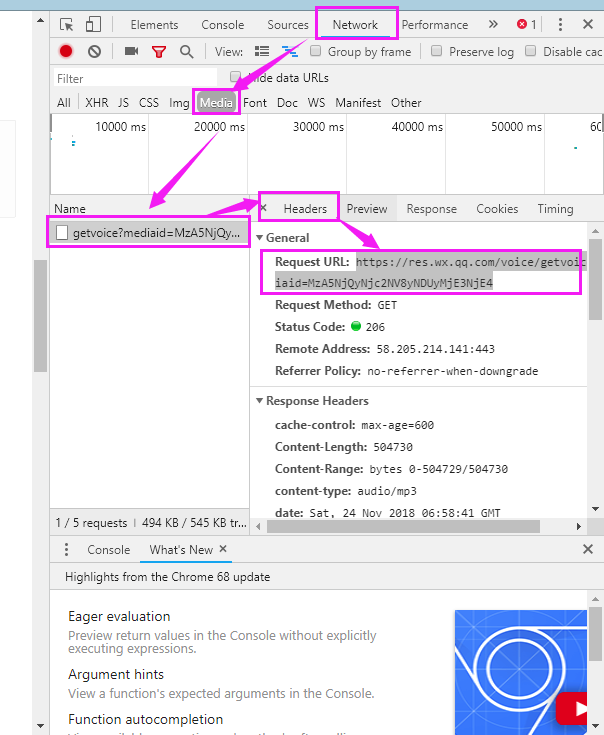604x735 pixels.
Task: Filter requests by Media
Action: point(216,103)
